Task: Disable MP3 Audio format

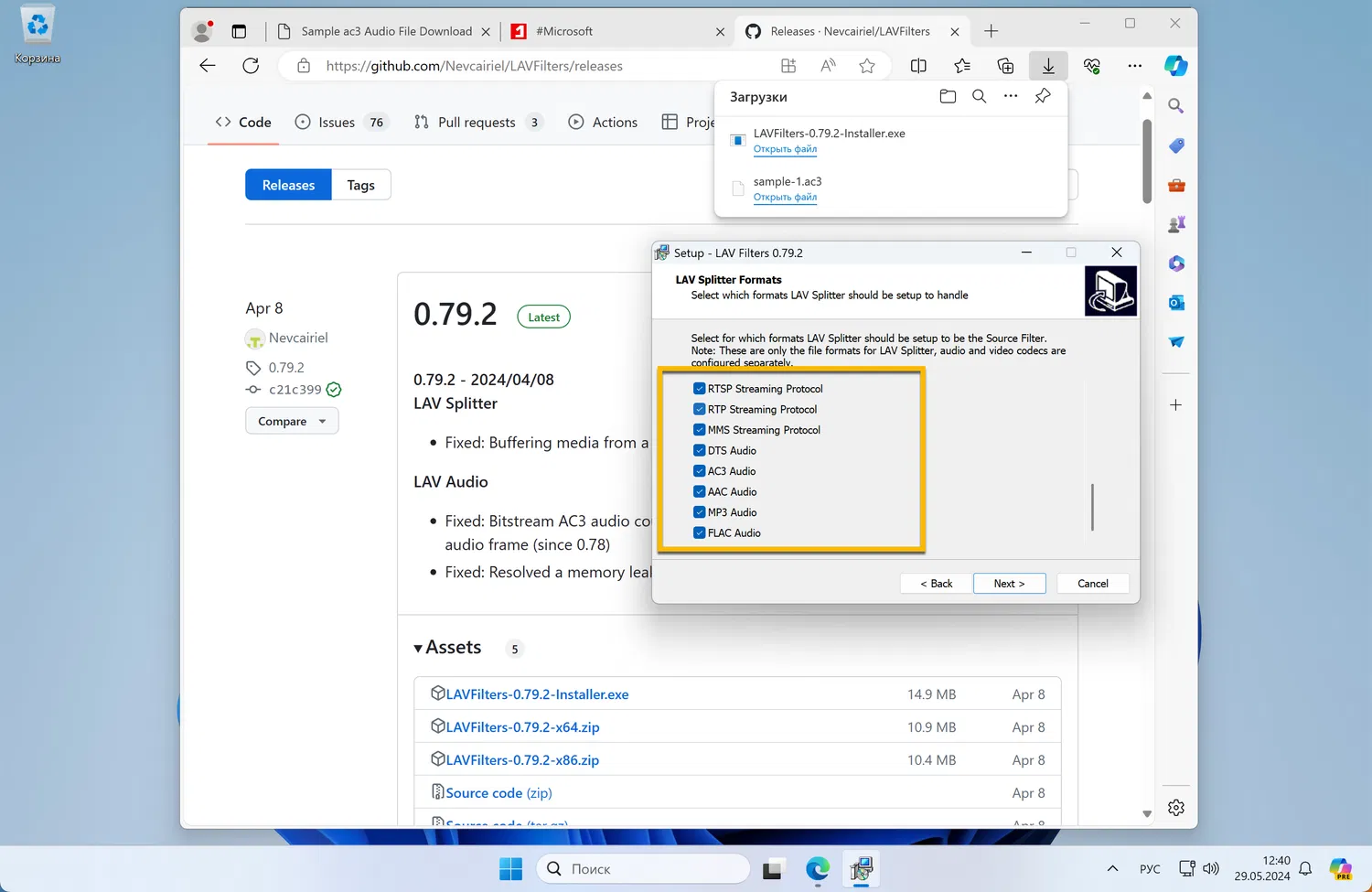Action: click(x=700, y=512)
